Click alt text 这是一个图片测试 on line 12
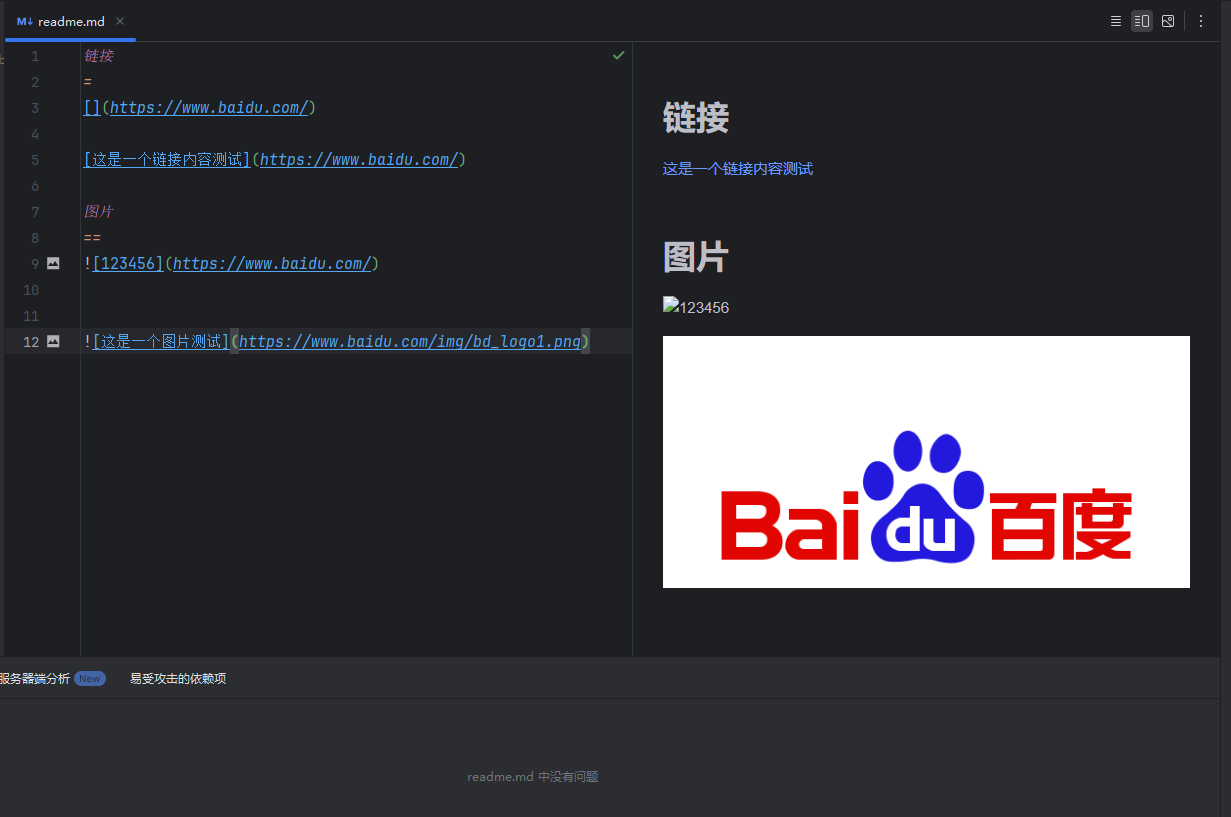Viewport: 1231px width, 817px height. click(161, 342)
